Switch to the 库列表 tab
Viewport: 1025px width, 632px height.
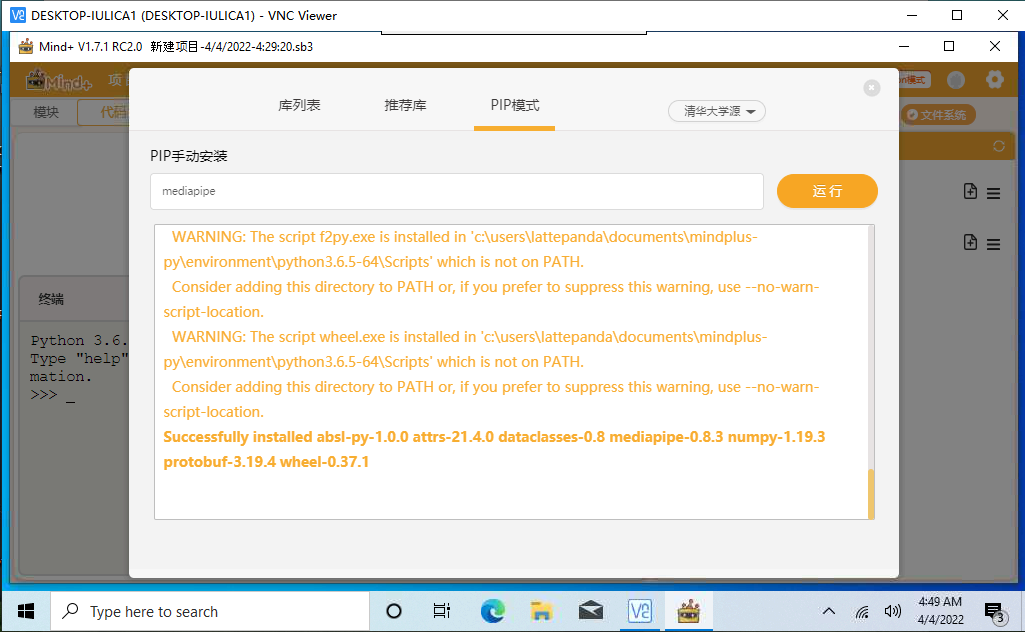(x=299, y=105)
